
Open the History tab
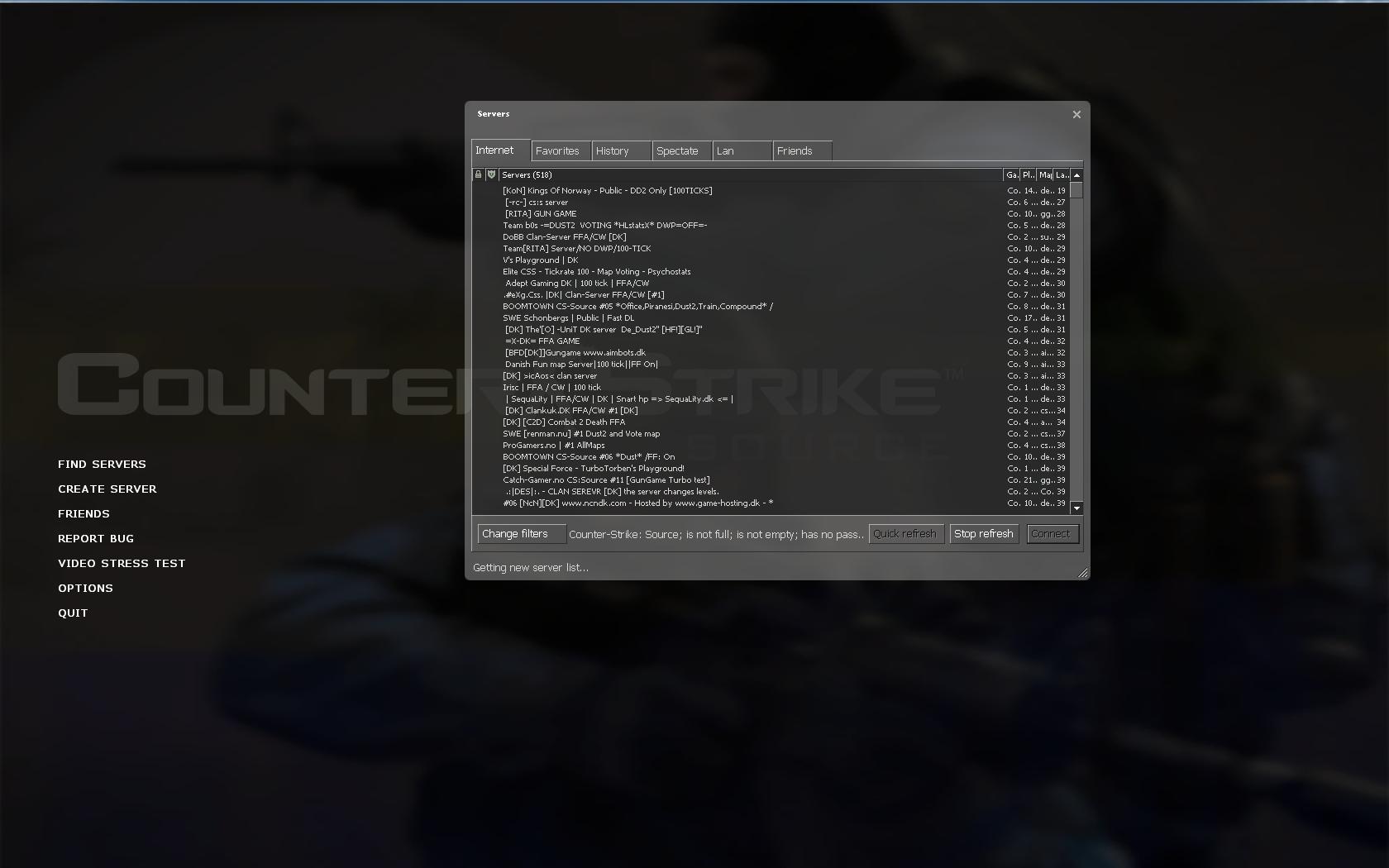click(622, 151)
